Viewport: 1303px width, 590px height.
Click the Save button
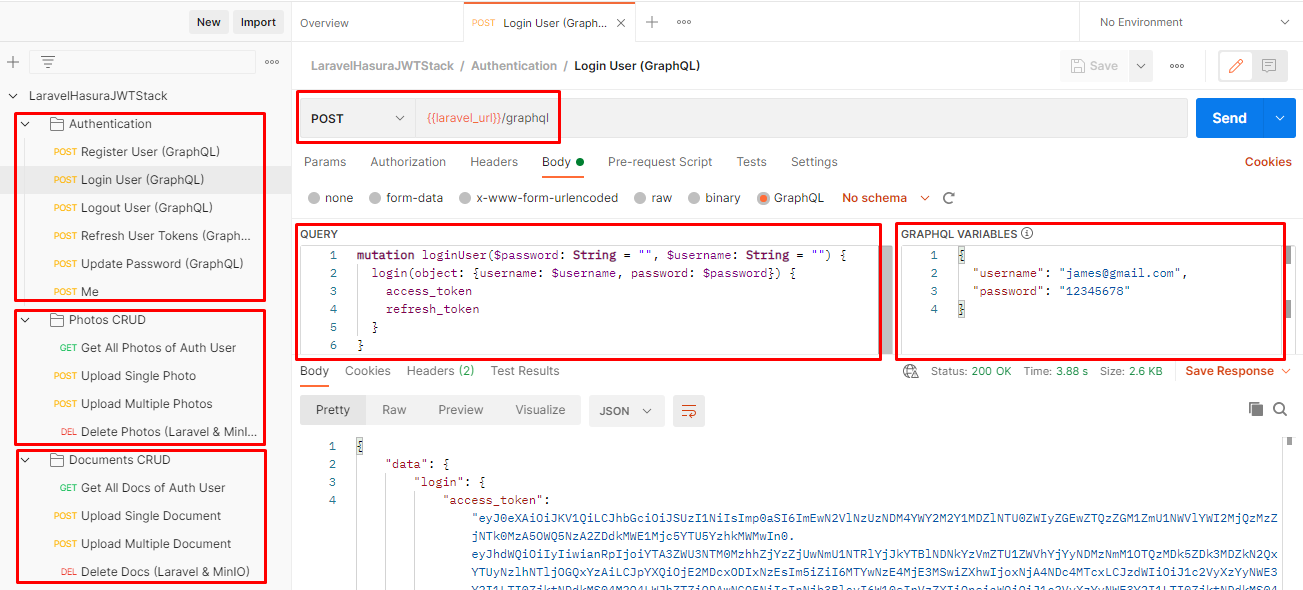point(1095,66)
